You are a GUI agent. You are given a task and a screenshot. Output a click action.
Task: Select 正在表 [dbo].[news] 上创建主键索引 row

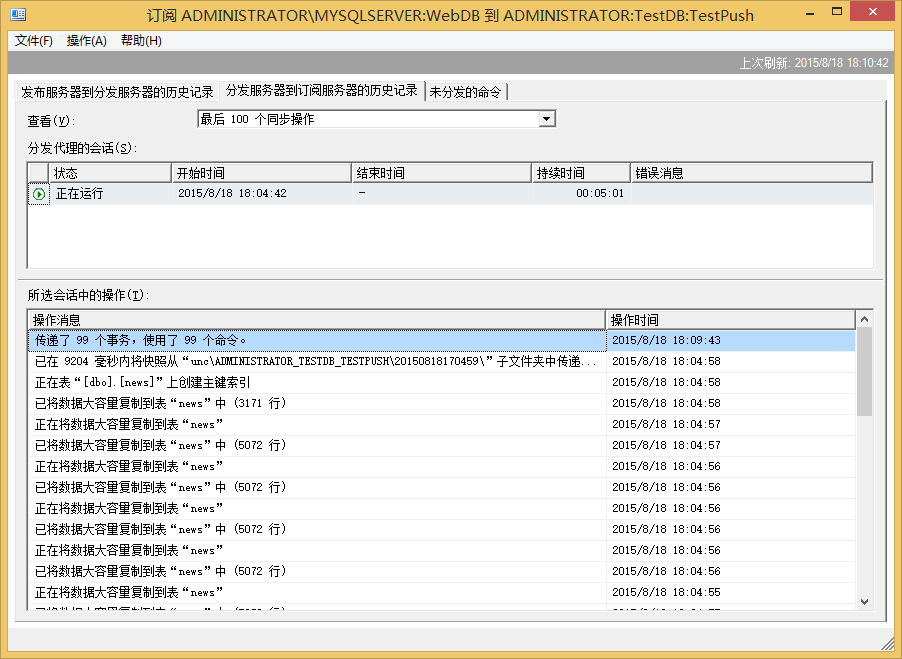coord(441,382)
